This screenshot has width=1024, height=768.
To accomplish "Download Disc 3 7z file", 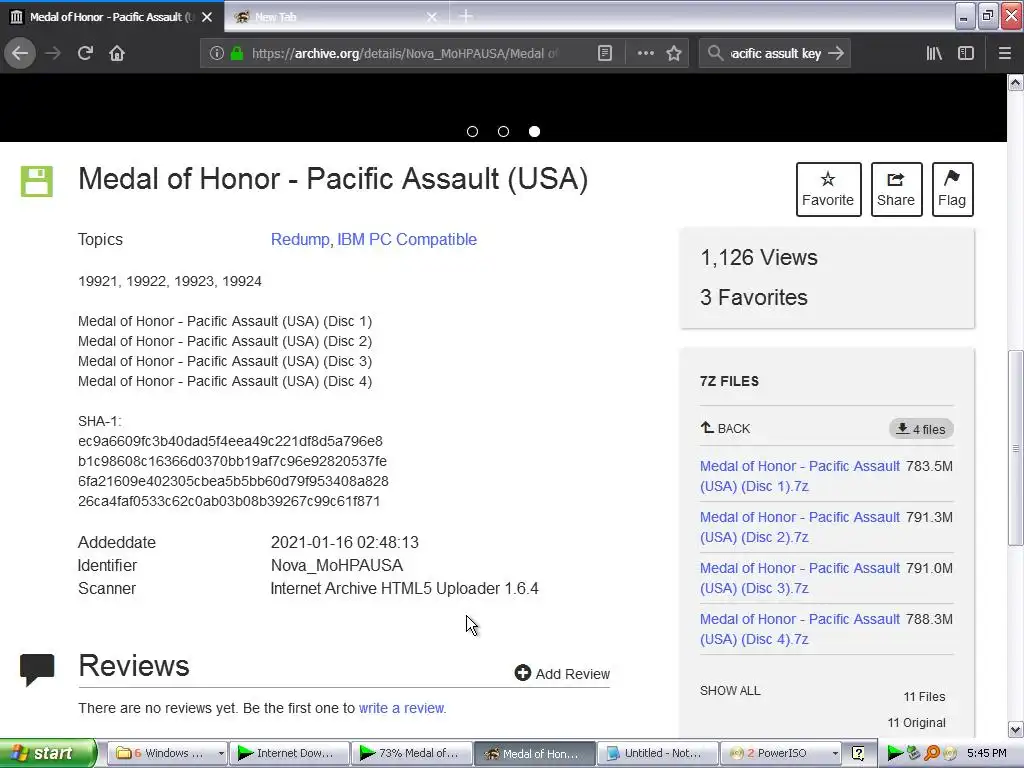I will [x=799, y=578].
